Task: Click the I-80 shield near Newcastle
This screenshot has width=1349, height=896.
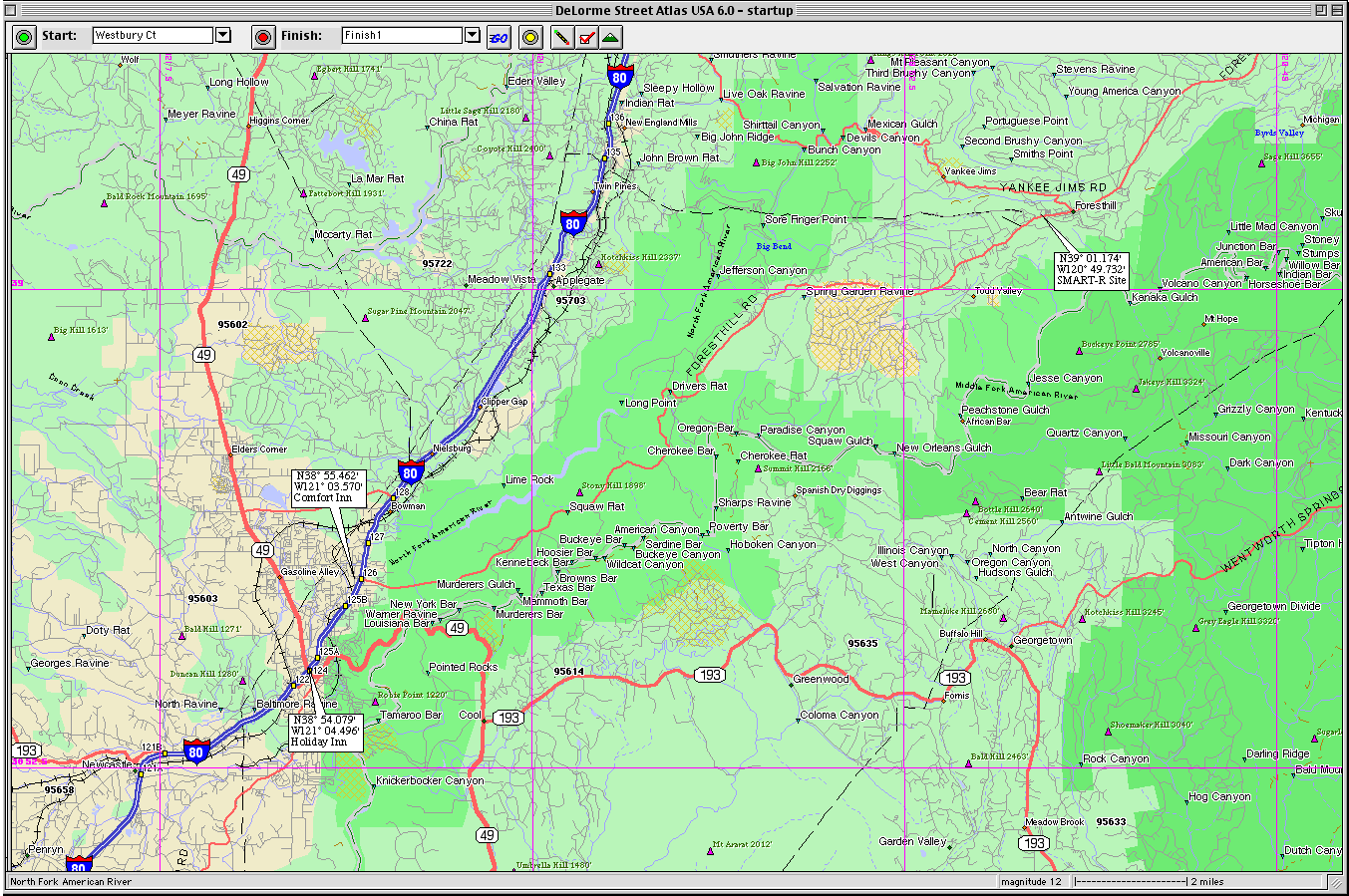Action: [195, 750]
